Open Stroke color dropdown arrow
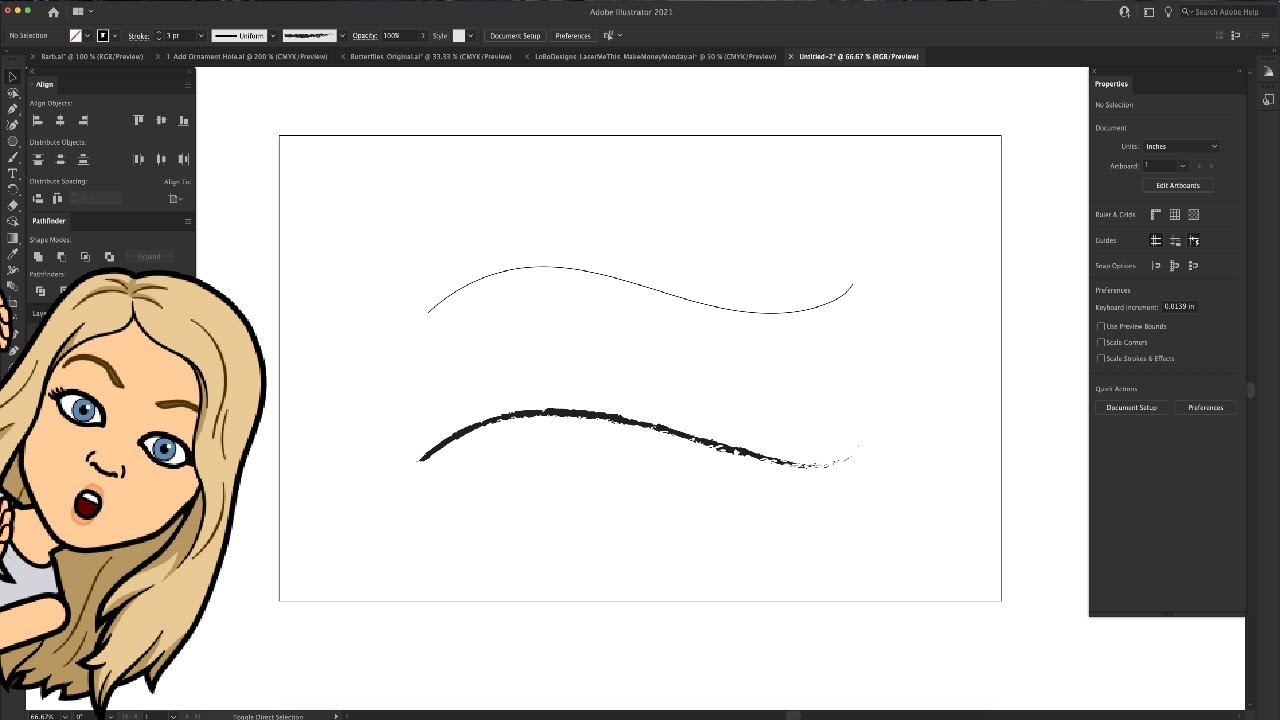This screenshot has height=720, width=1280. click(x=114, y=36)
